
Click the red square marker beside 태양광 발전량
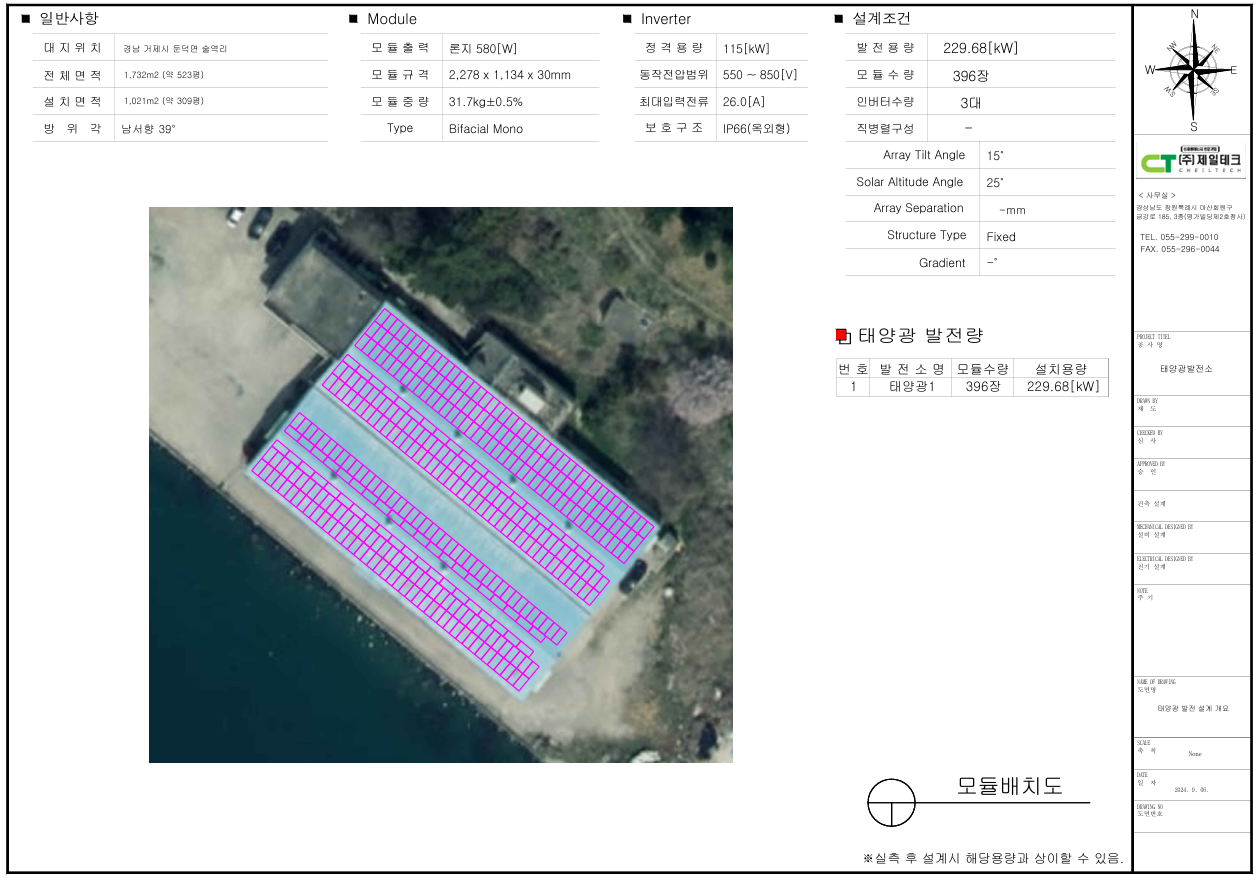841,336
